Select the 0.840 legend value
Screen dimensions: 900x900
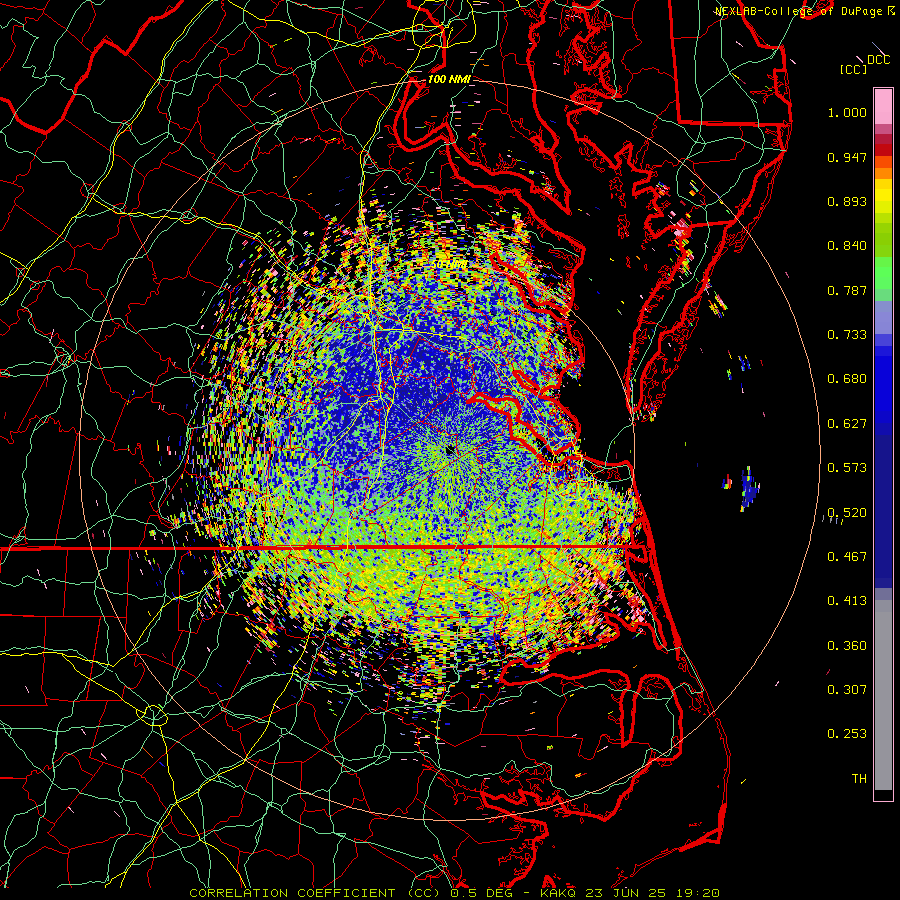[x=847, y=246]
